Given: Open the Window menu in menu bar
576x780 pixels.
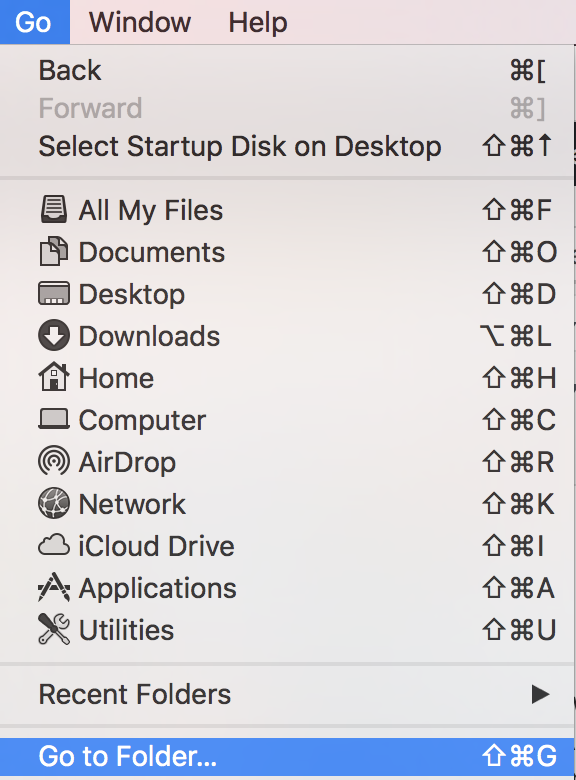Looking at the screenshot, I should click(x=140, y=22).
